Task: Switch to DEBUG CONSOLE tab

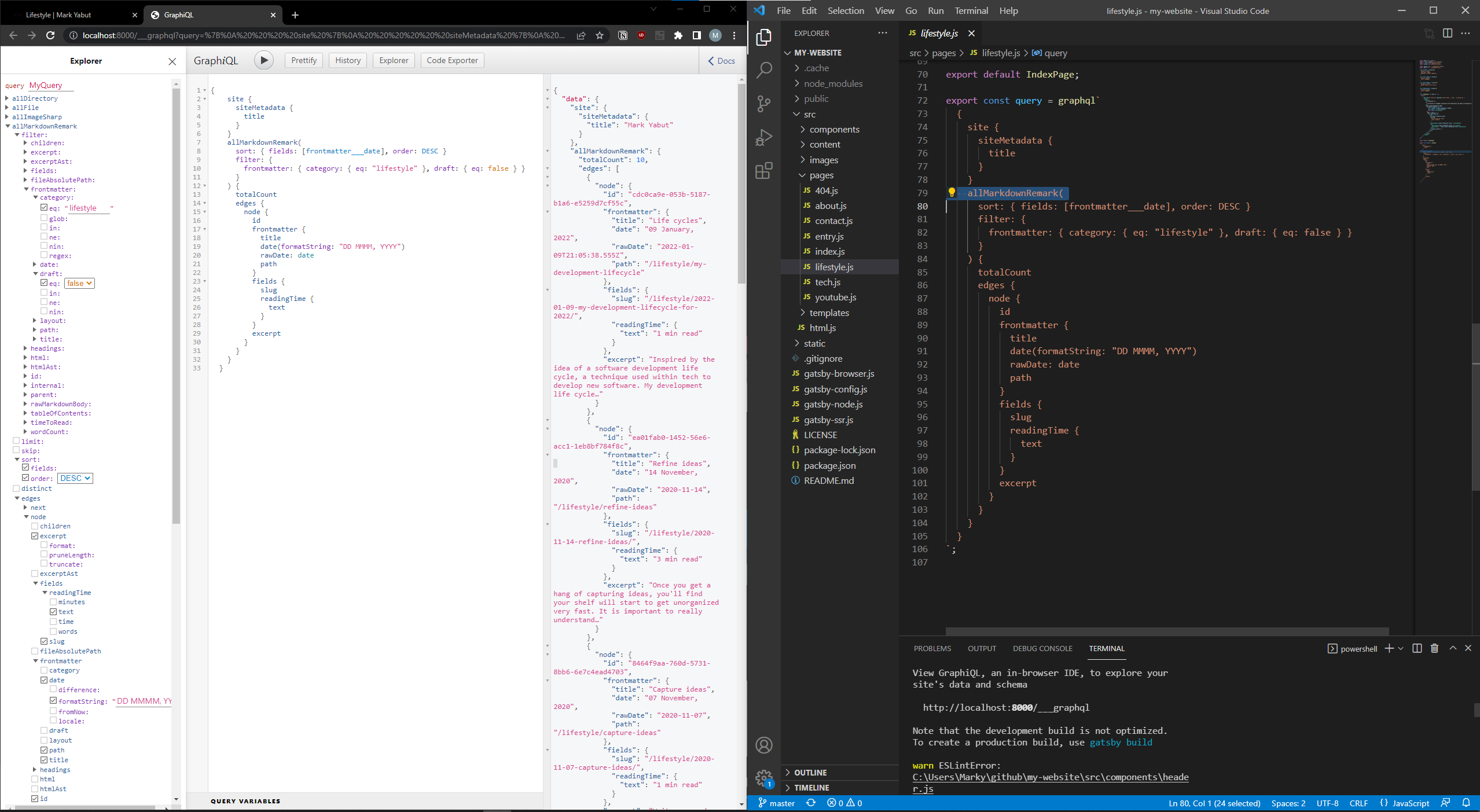Action: coord(1042,648)
